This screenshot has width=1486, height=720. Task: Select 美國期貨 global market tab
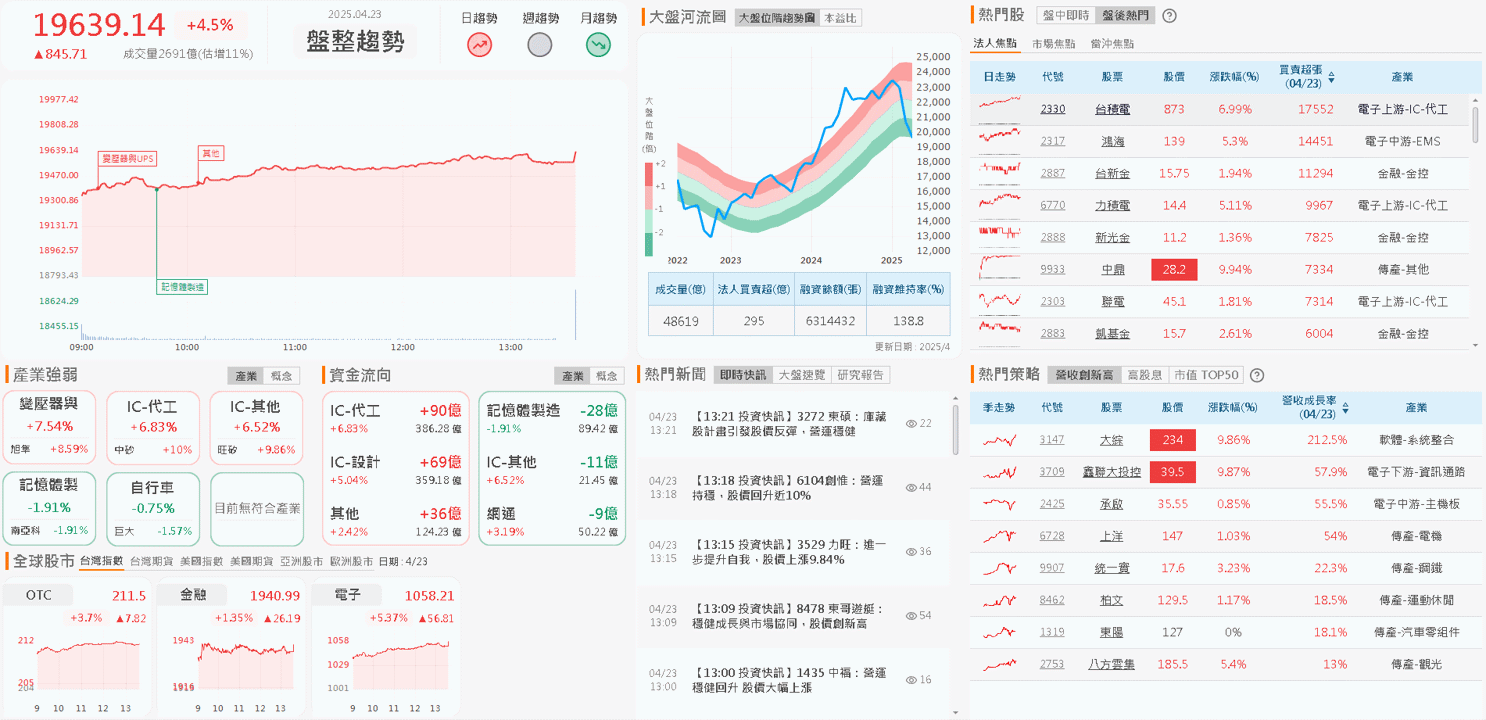(252, 562)
